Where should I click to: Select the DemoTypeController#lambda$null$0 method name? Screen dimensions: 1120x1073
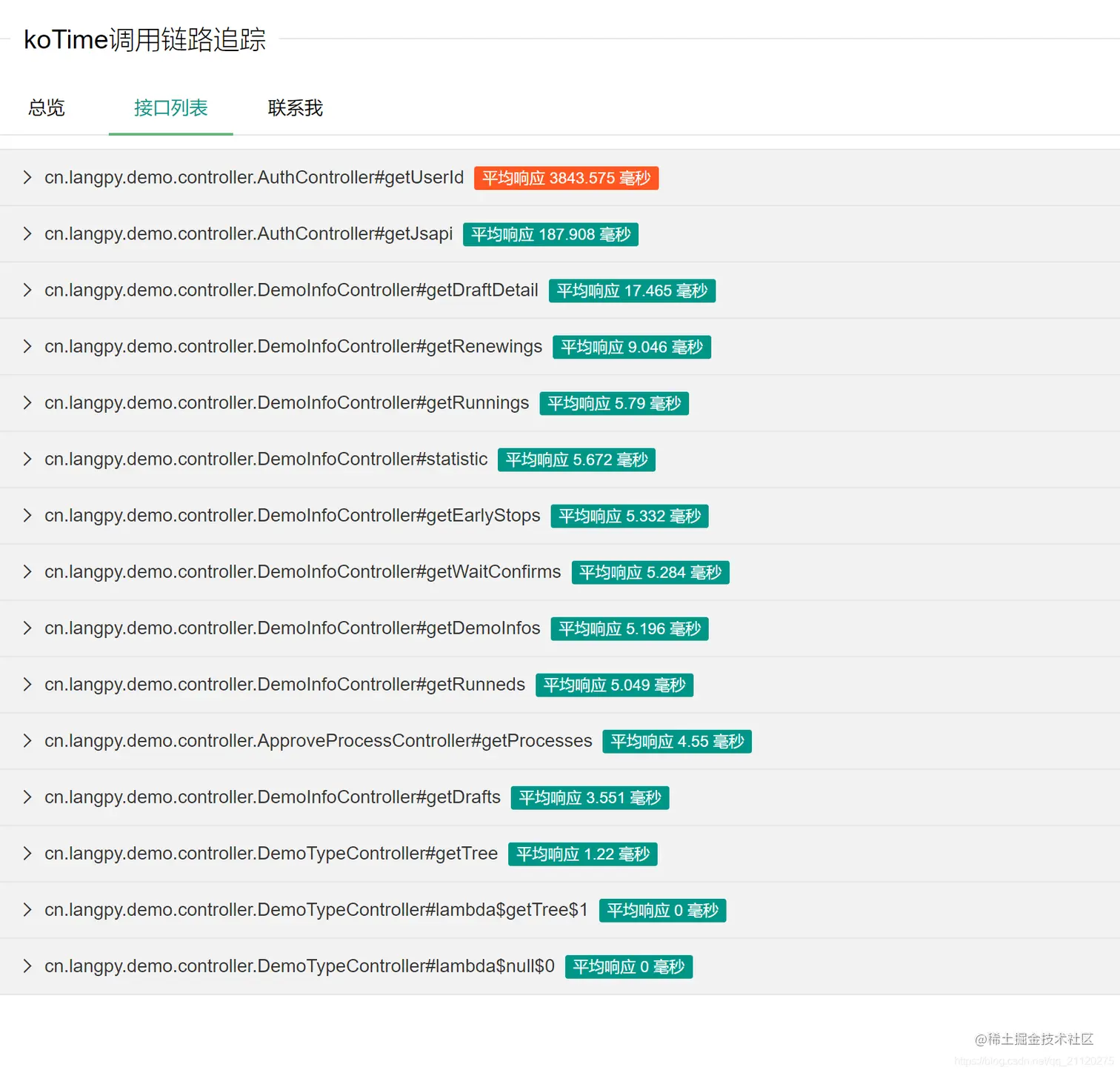pyautogui.click(x=299, y=966)
